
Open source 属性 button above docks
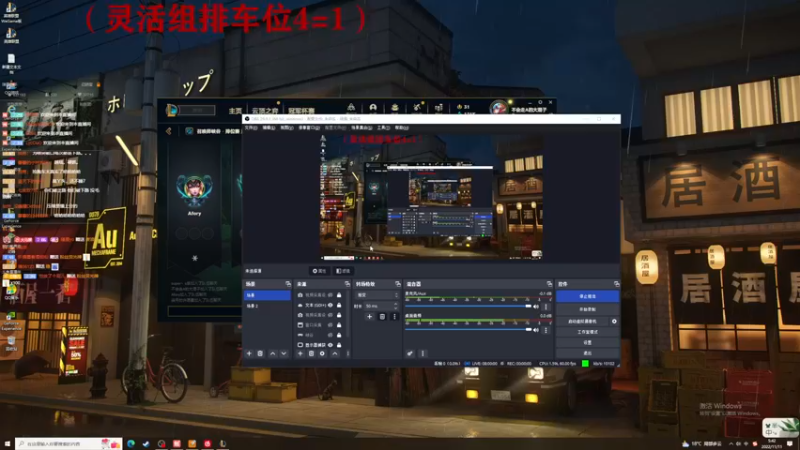coord(319,271)
